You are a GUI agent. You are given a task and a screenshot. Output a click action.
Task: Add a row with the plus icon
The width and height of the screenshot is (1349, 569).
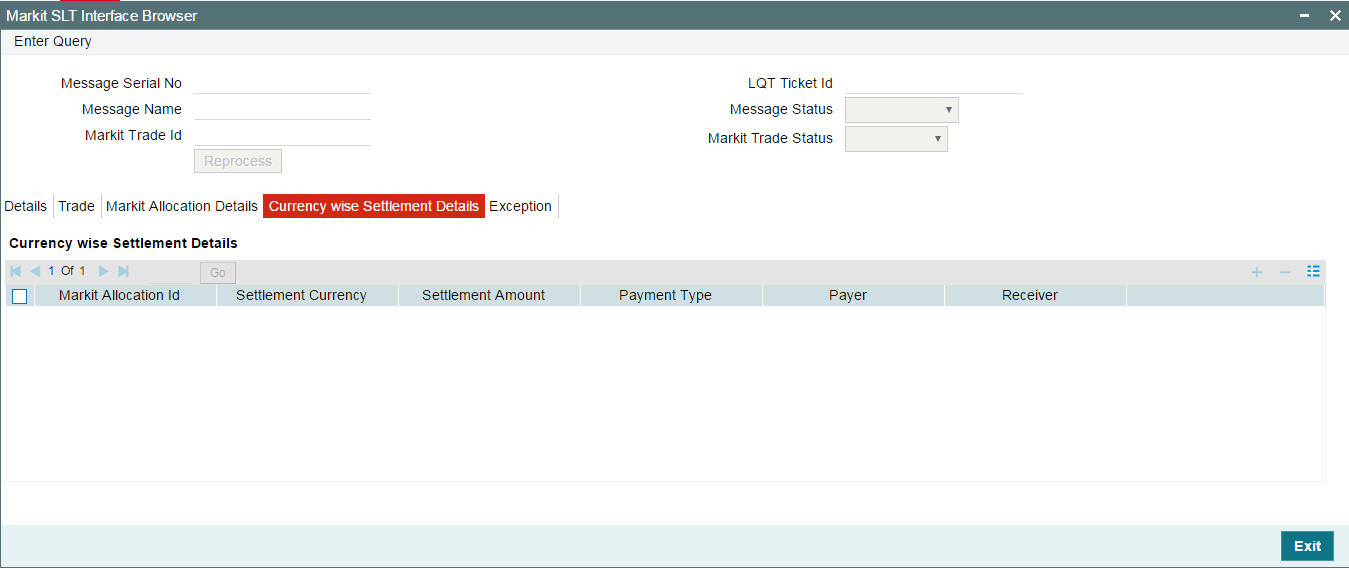pyautogui.click(x=1257, y=272)
